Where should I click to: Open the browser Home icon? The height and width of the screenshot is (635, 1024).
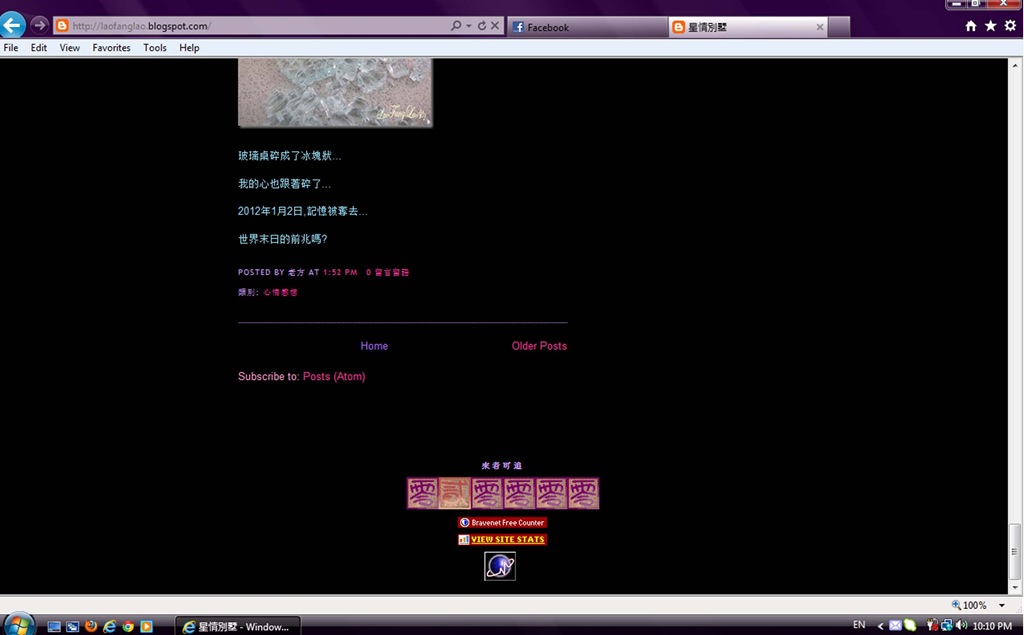coord(971,25)
